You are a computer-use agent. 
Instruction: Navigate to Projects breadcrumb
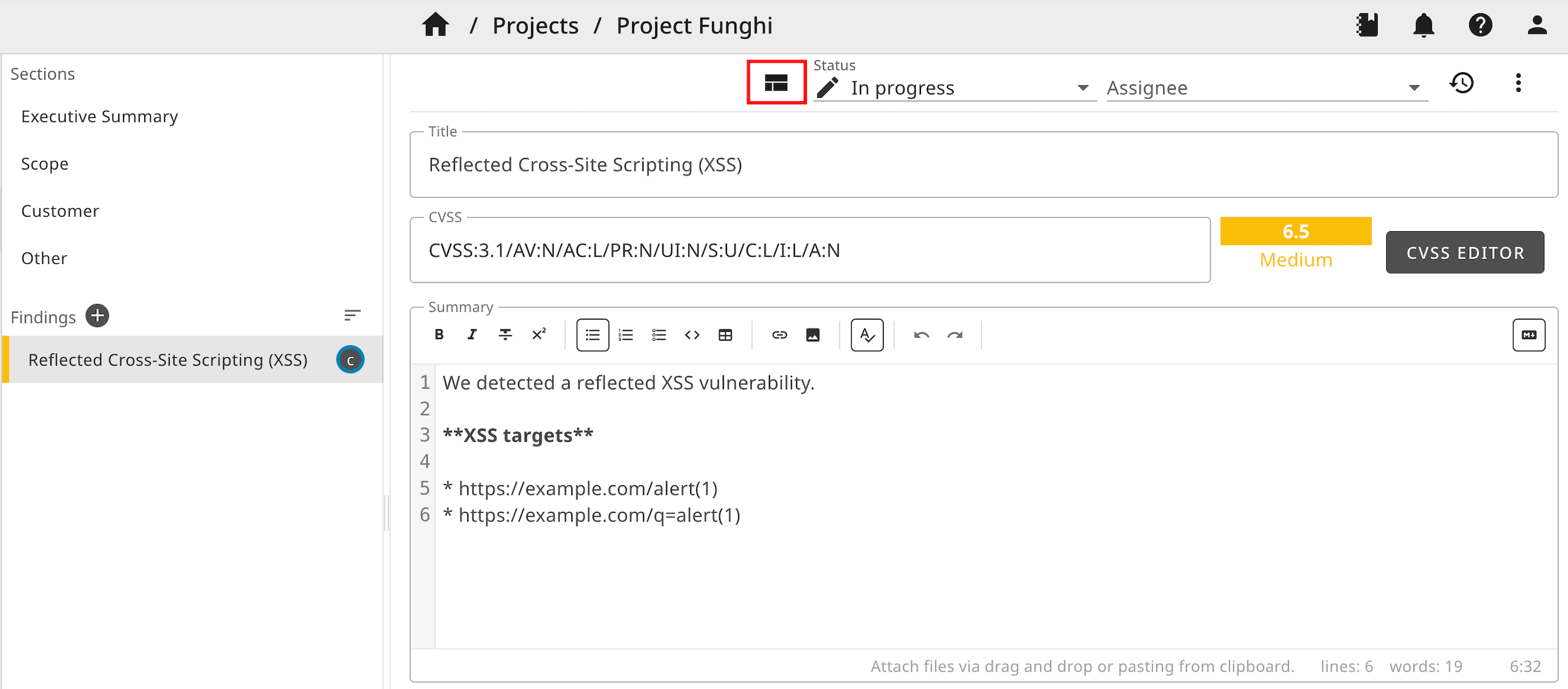tap(535, 25)
